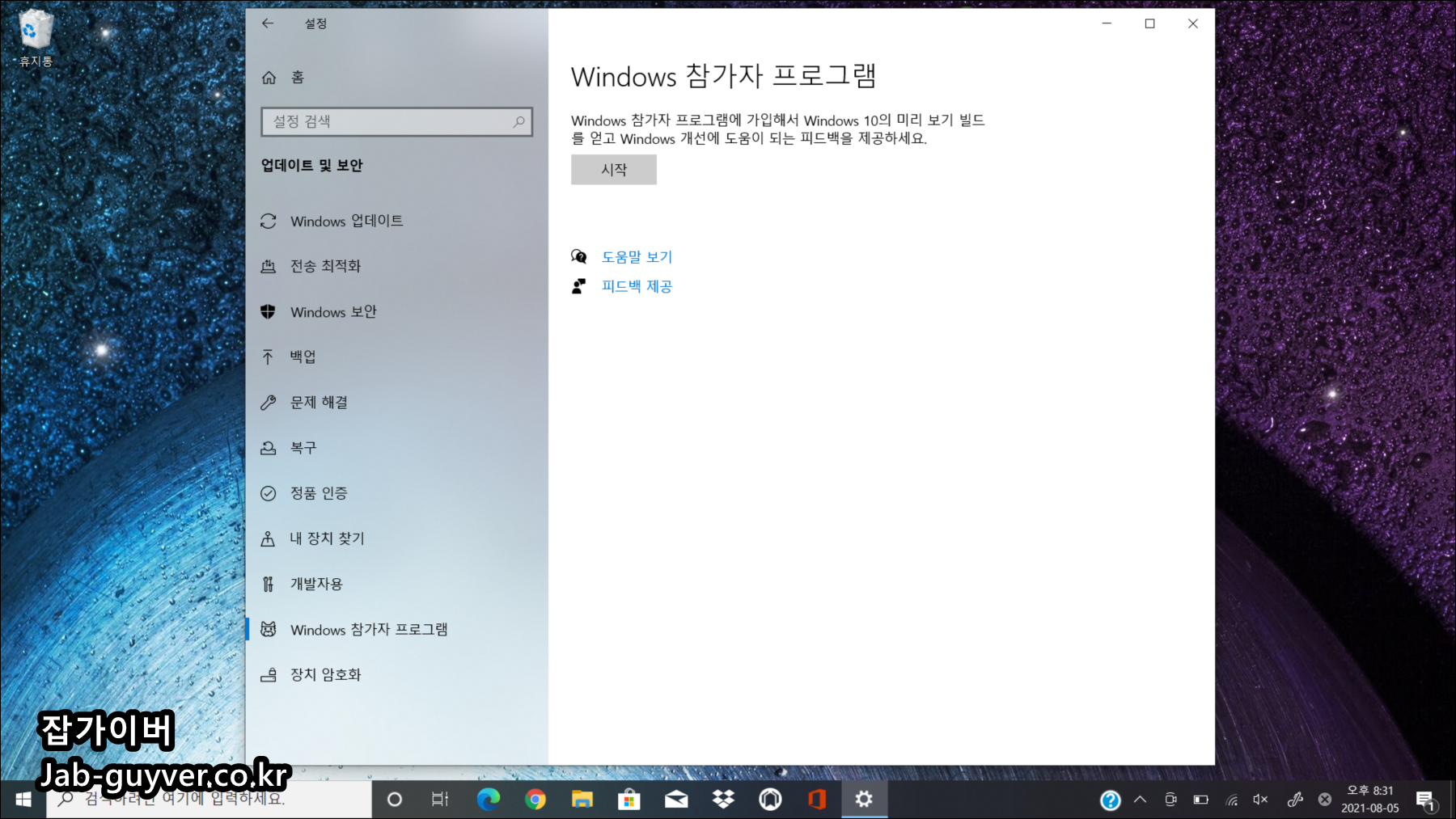Open Dropbox from taskbar
The width and height of the screenshot is (1456, 819).
pyautogui.click(x=723, y=800)
